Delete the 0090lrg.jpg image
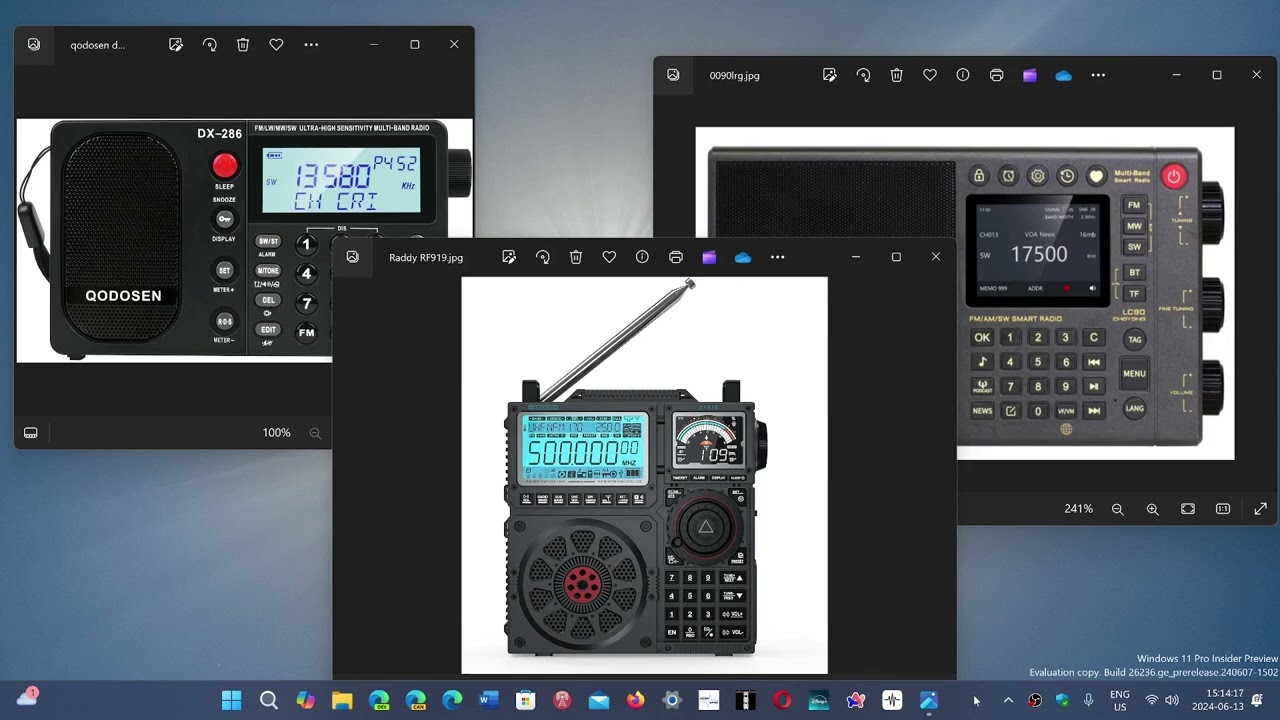 pyautogui.click(x=897, y=75)
